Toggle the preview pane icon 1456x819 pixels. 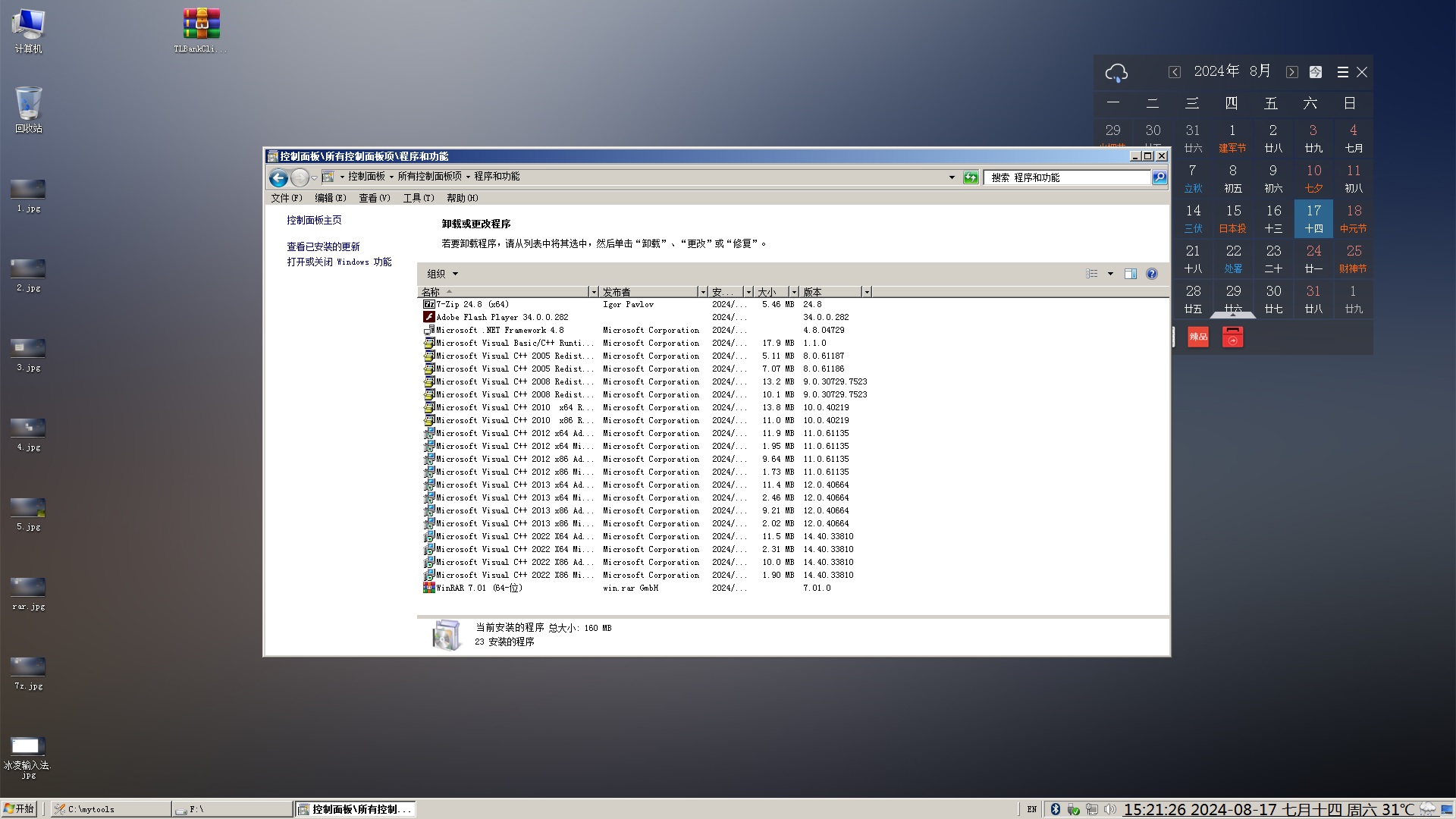click(x=1131, y=274)
